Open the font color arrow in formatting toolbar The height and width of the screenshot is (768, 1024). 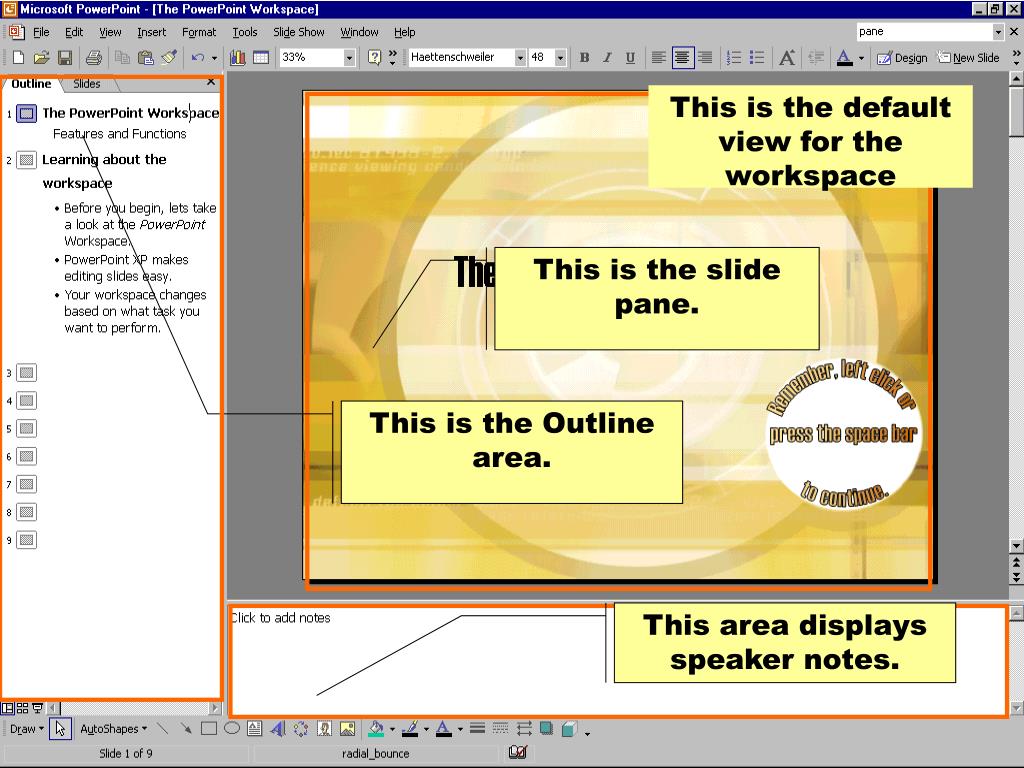pos(861,58)
